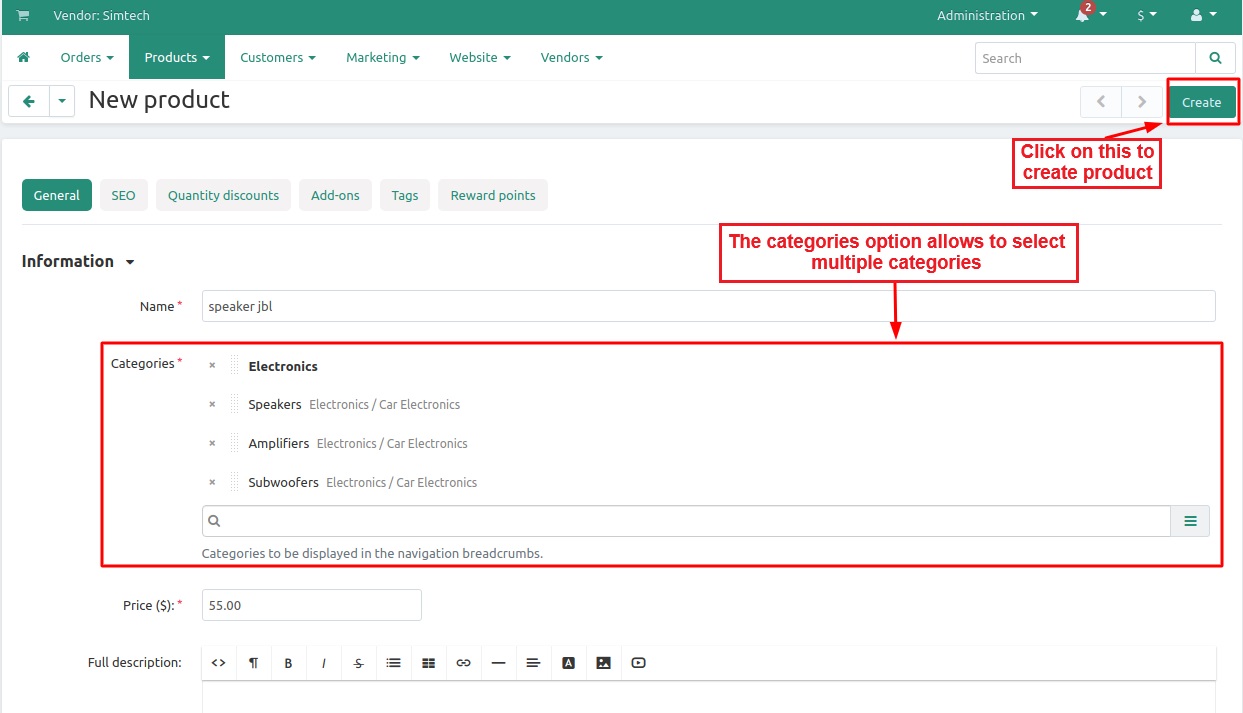Open the notifications bell icon
Viewport: 1243px width, 713px height.
pyautogui.click(x=1083, y=16)
